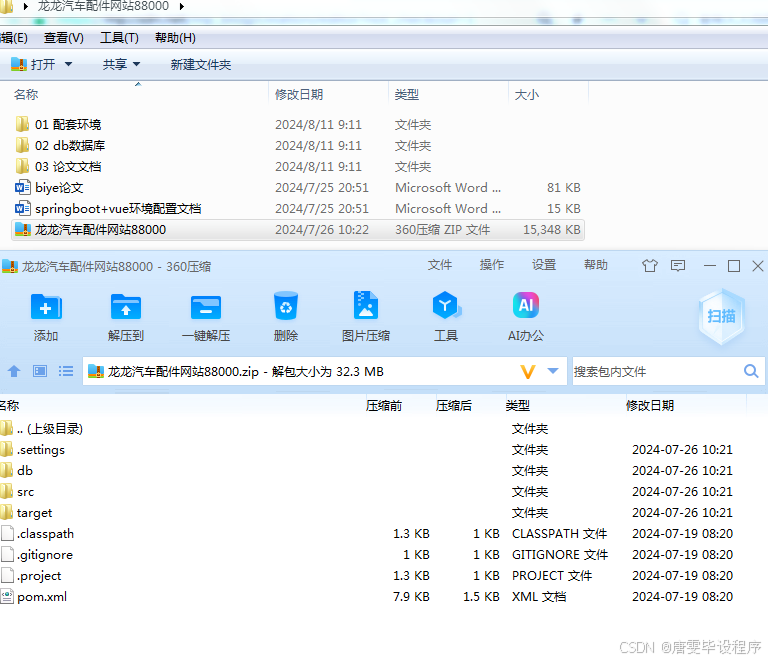
Task: Click the 解压到 (Extract to) icon
Action: (126, 307)
